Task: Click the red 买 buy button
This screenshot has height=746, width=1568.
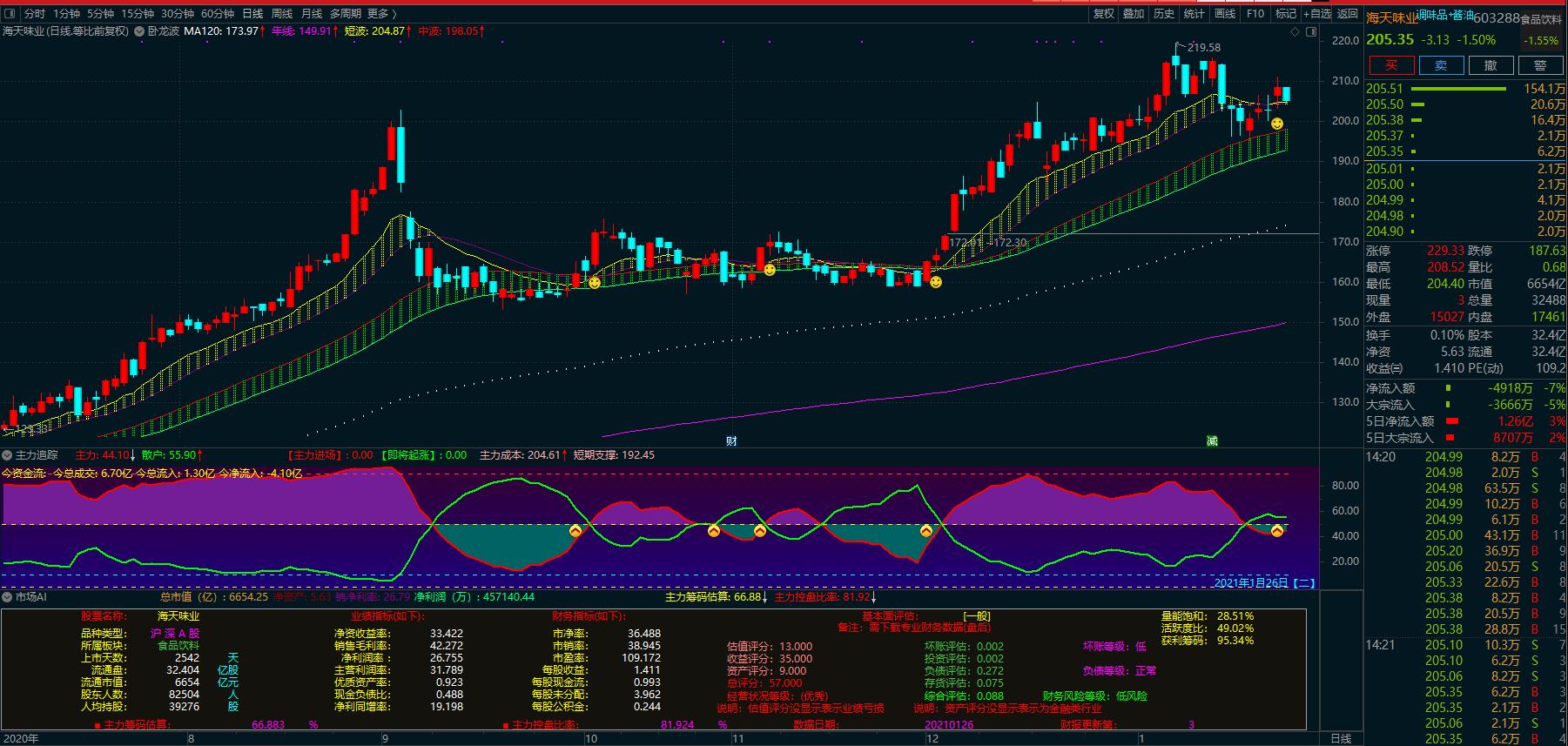Action: 1390,65
